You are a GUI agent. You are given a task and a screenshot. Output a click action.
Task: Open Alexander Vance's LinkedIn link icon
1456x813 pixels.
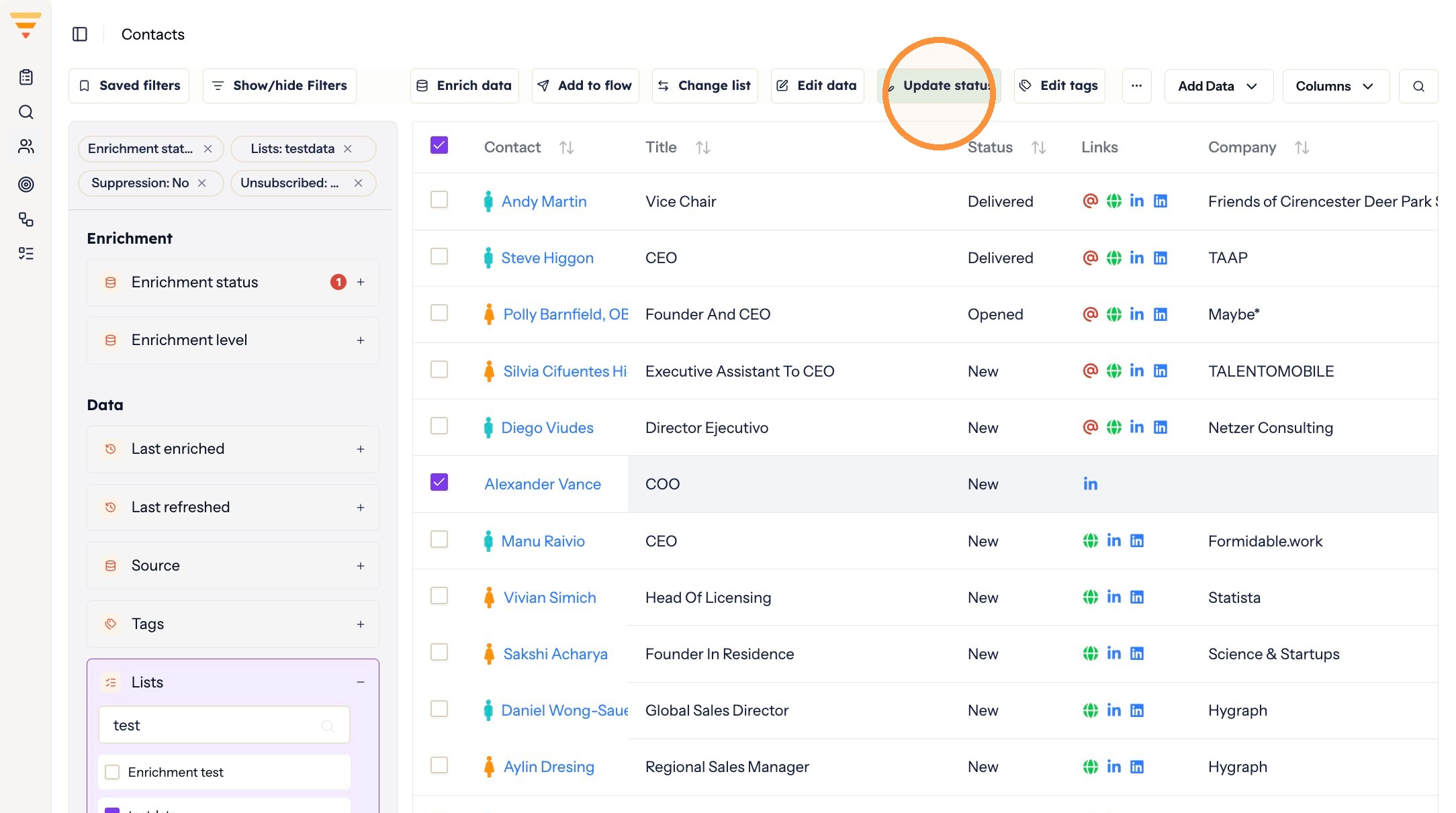[1090, 484]
